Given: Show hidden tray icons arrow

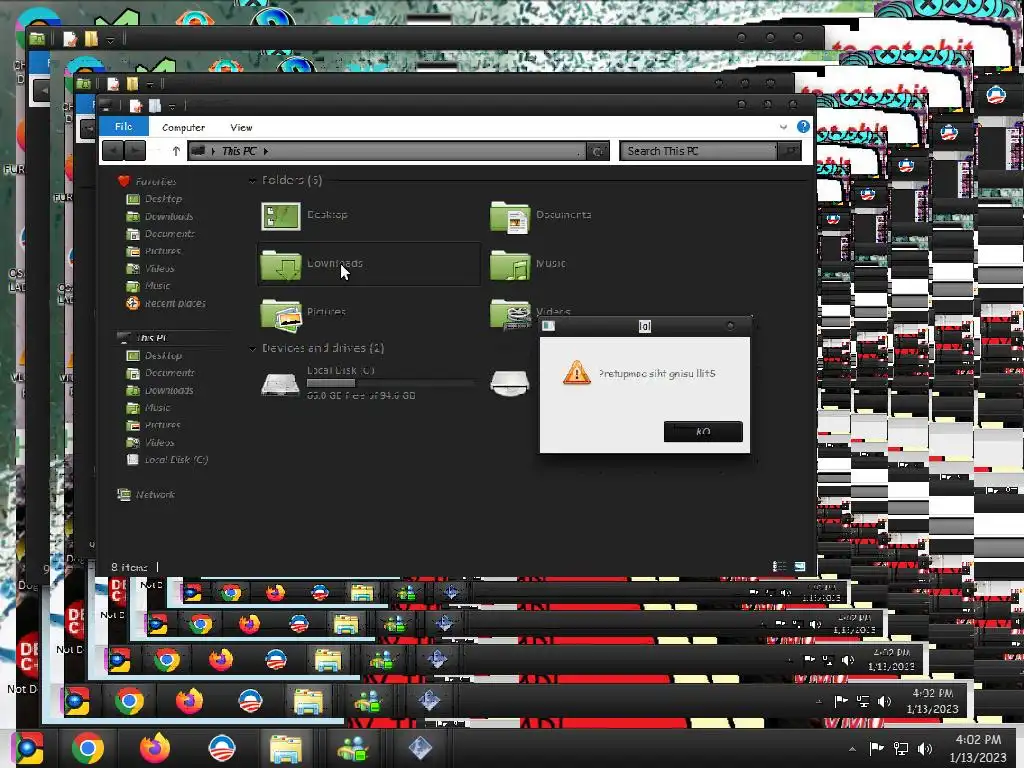Looking at the screenshot, I should click(x=852, y=749).
